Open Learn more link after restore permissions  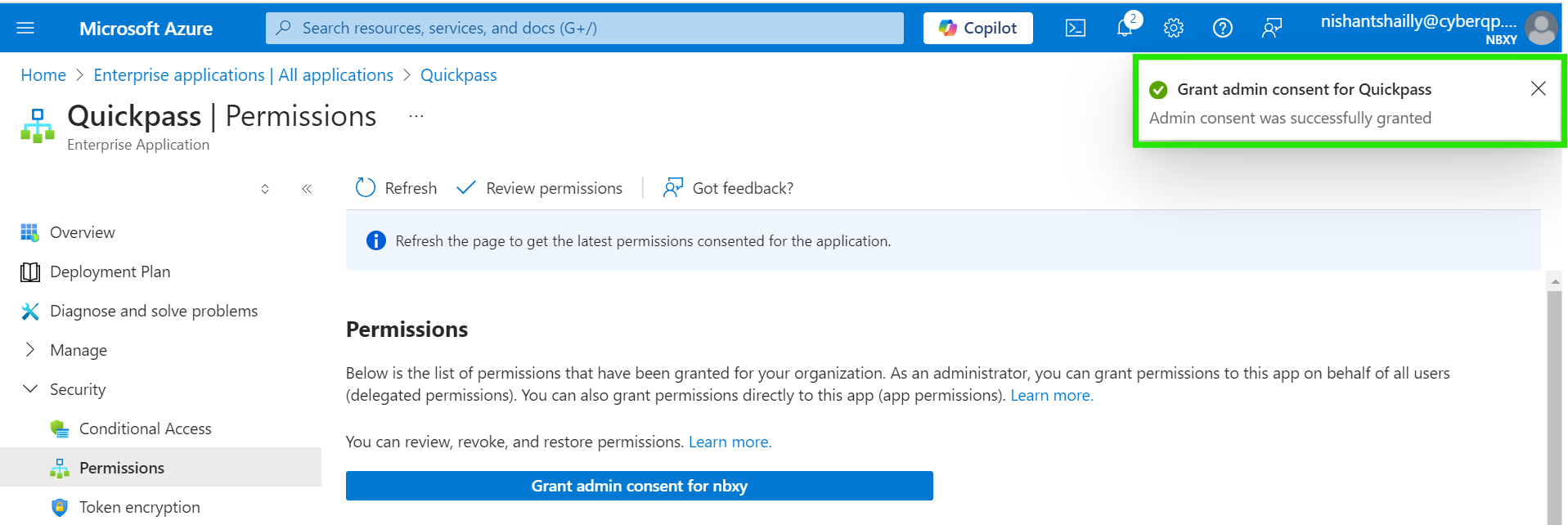730,442
